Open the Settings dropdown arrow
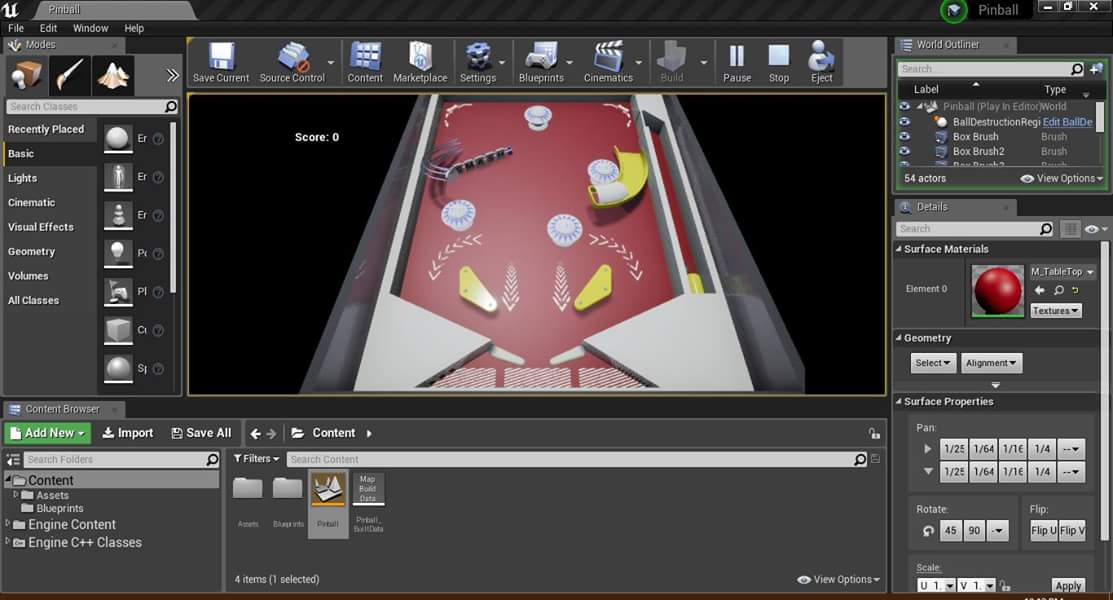Viewport: 1113px width, 600px height. tap(502, 62)
